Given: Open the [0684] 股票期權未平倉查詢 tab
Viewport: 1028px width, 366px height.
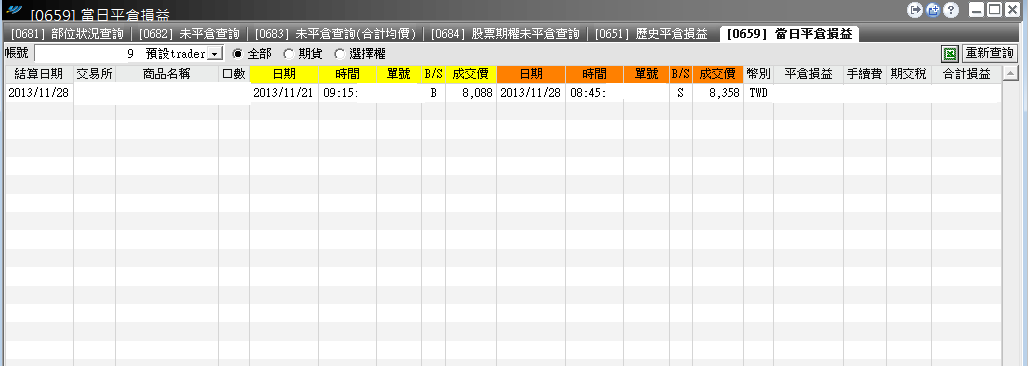Looking at the screenshot, I should [x=505, y=34].
